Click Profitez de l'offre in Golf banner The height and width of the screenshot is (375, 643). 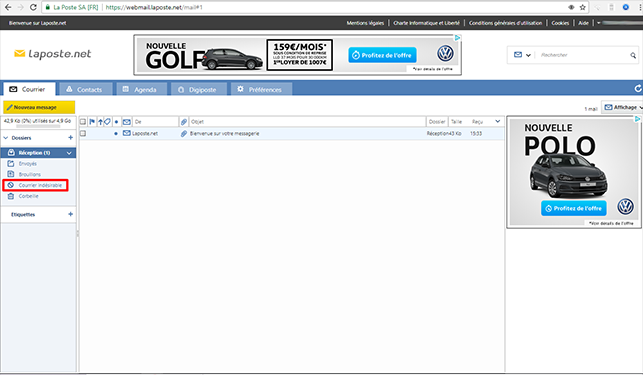tap(382, 55)
